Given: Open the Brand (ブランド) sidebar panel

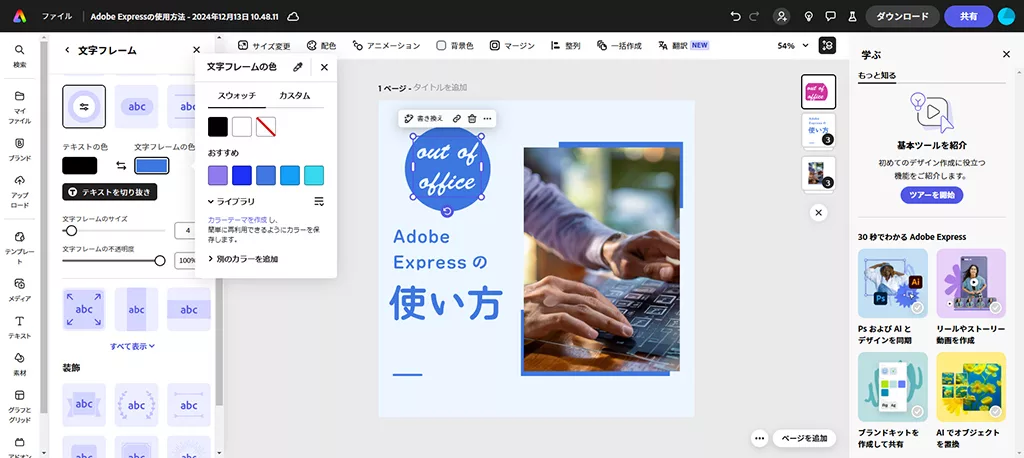Looking at the screenshot, I should (x=20, y=150).
